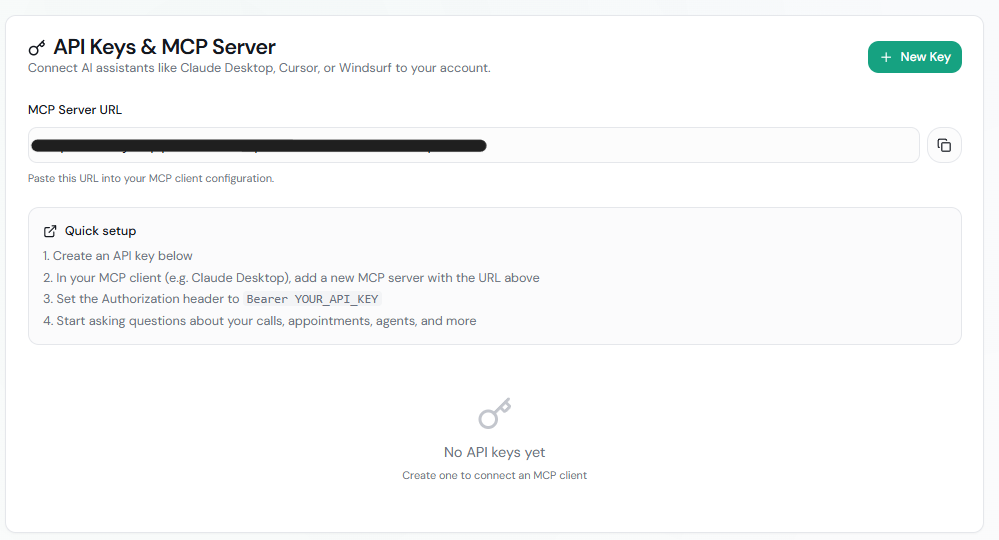Click 'Create one to connect an MCP client'
Viewport: 999px width, 540px height.
494,475
